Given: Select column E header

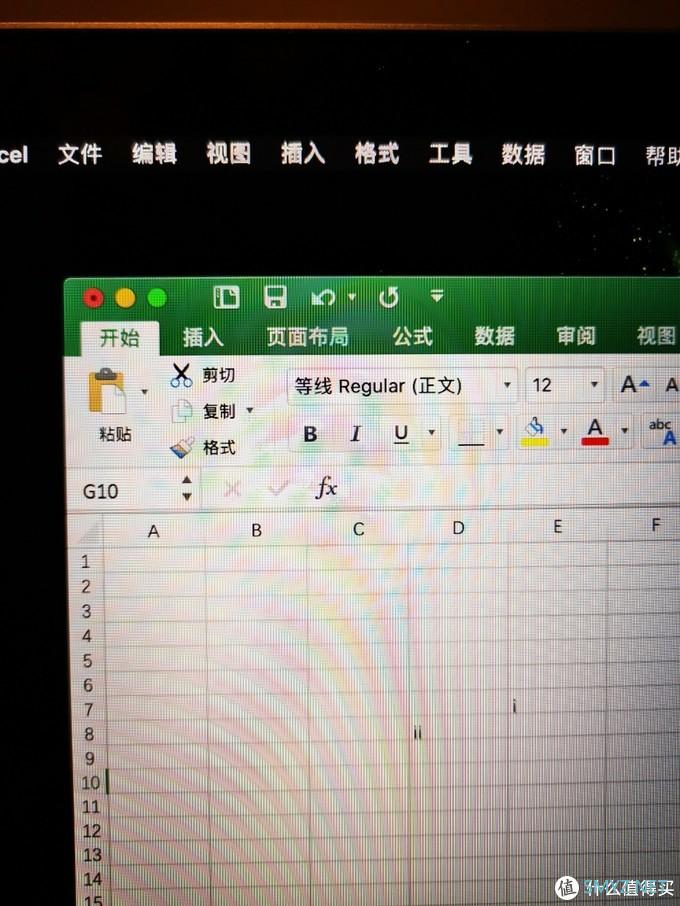Looking at the screenshot, I should pos(558,526).
